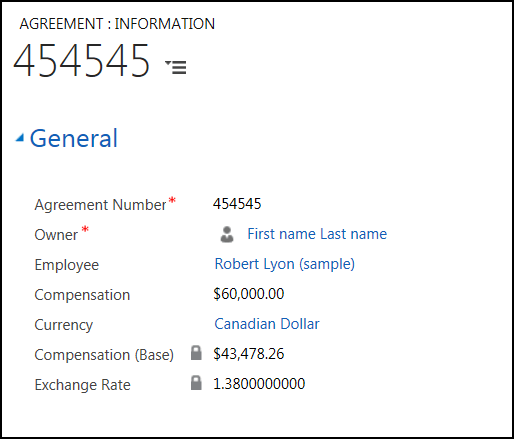Click the General section heading
The width and height of the screenshot is (514, 439).
pyautogui.click(x=74, y=138)
